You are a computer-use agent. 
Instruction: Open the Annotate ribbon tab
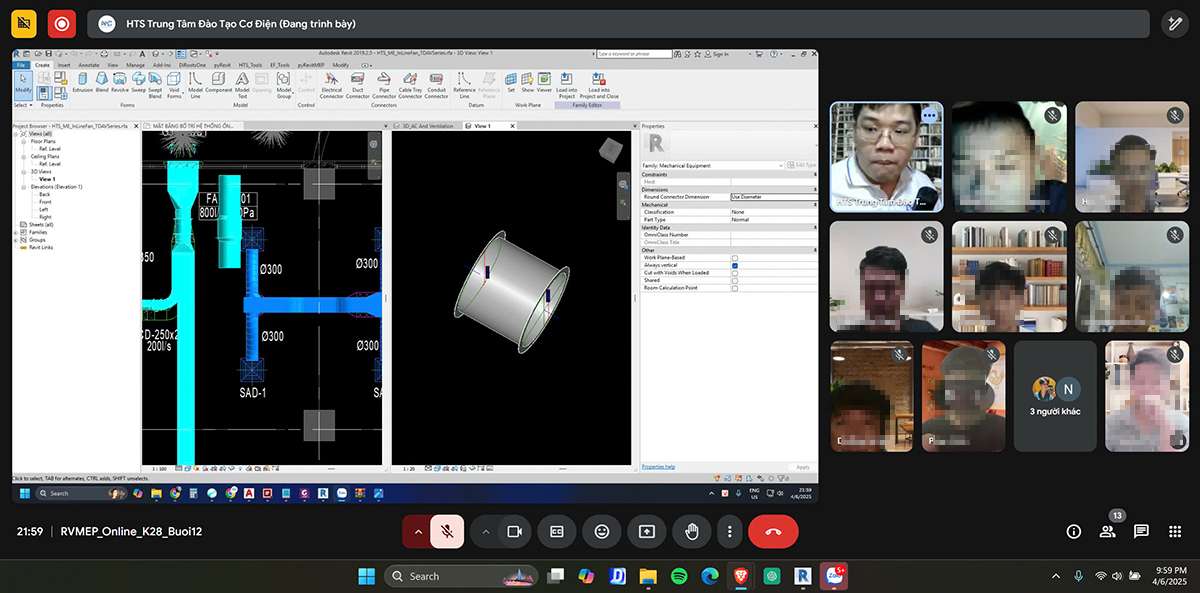click(x=89, y=65)
